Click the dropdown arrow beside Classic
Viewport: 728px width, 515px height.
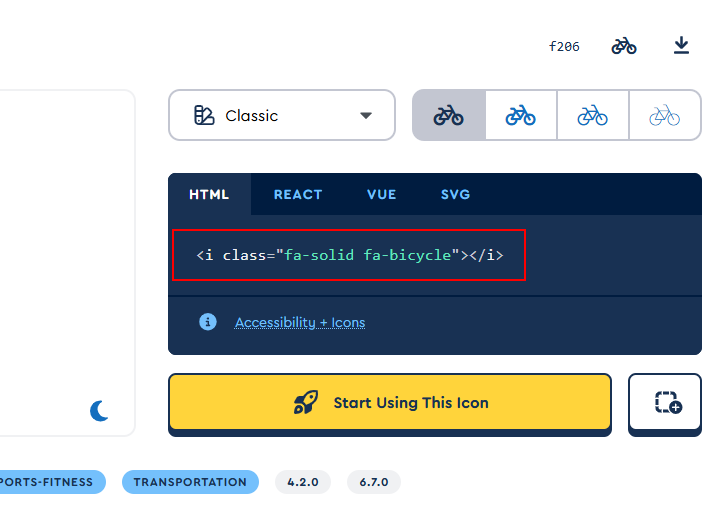[365, 116]
